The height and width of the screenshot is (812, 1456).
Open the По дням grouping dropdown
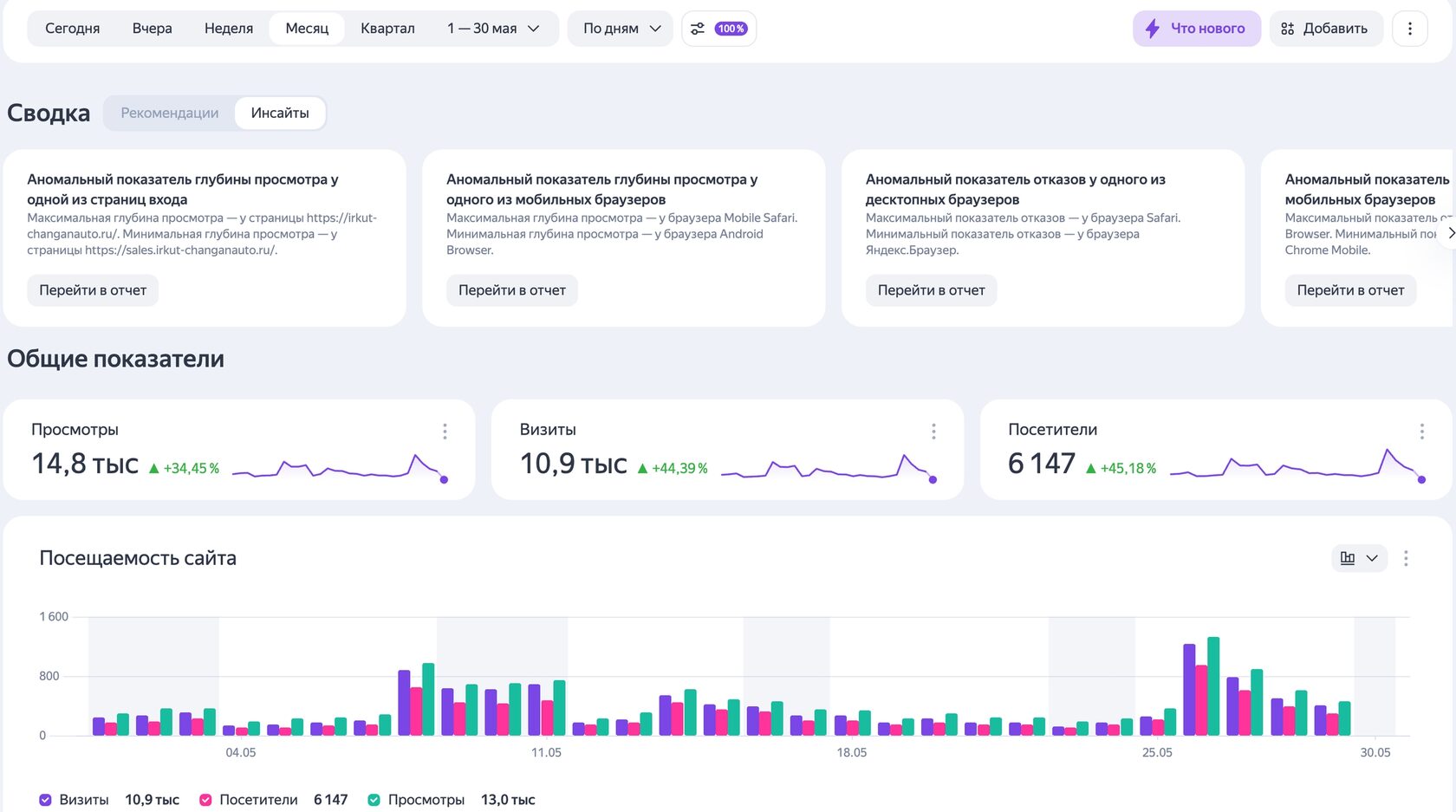pos(621,29)
